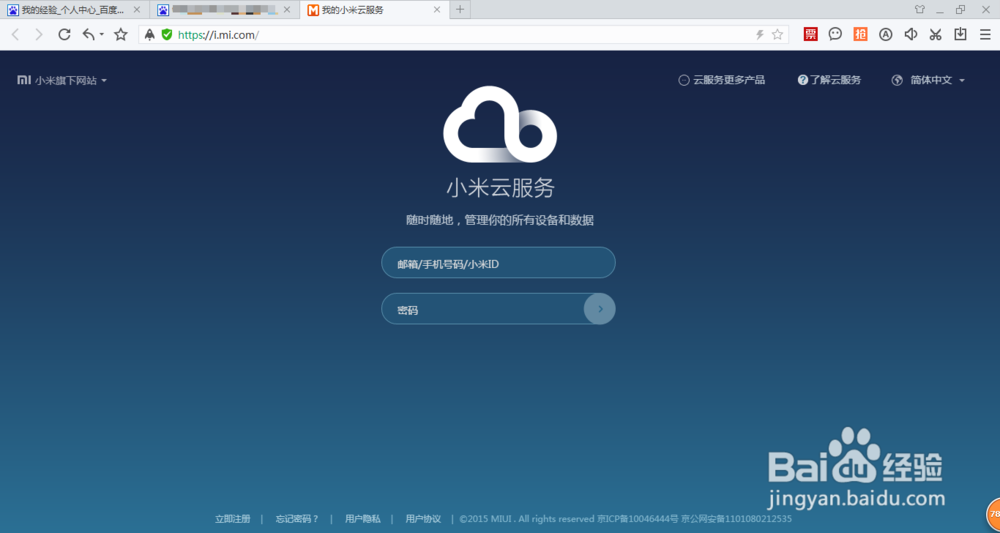Viewport: 1000px width, 533px height.
Task: Click the white Mi Cloud logo
Action: coord(500,124)
